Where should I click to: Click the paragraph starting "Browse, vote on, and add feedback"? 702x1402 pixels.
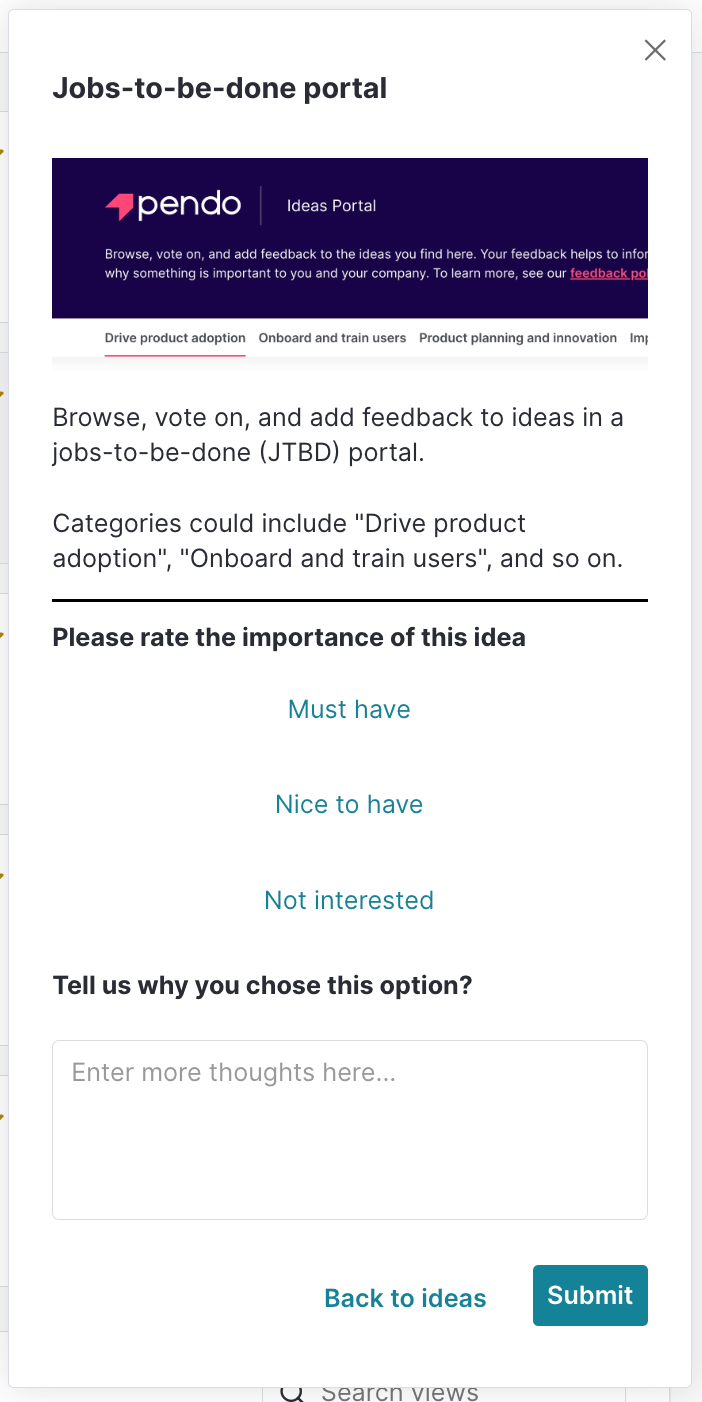(338, 434)
